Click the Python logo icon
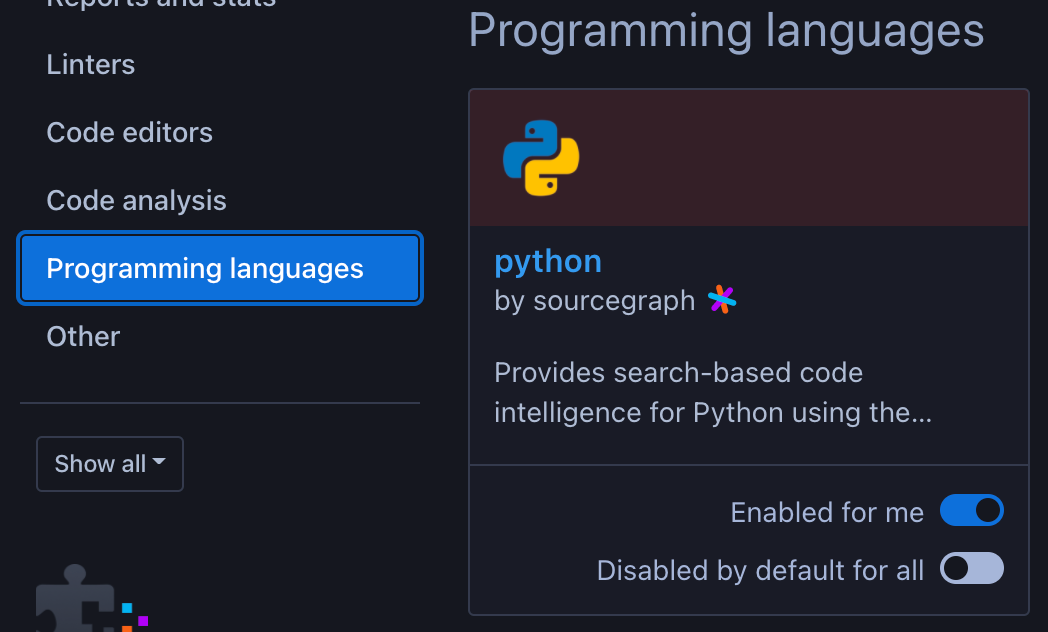1048x632 pixels. pos(541,158)
